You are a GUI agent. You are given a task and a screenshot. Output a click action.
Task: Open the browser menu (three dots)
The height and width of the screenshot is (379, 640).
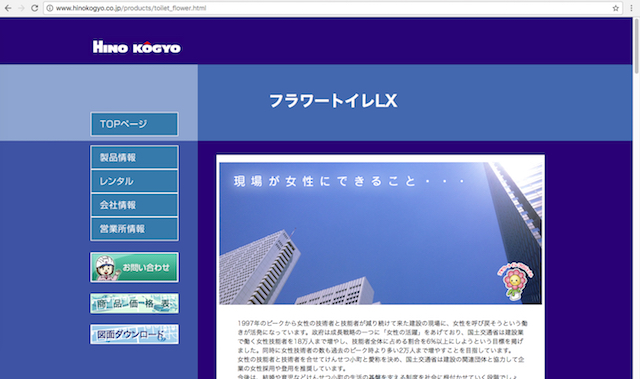(631, 8)
